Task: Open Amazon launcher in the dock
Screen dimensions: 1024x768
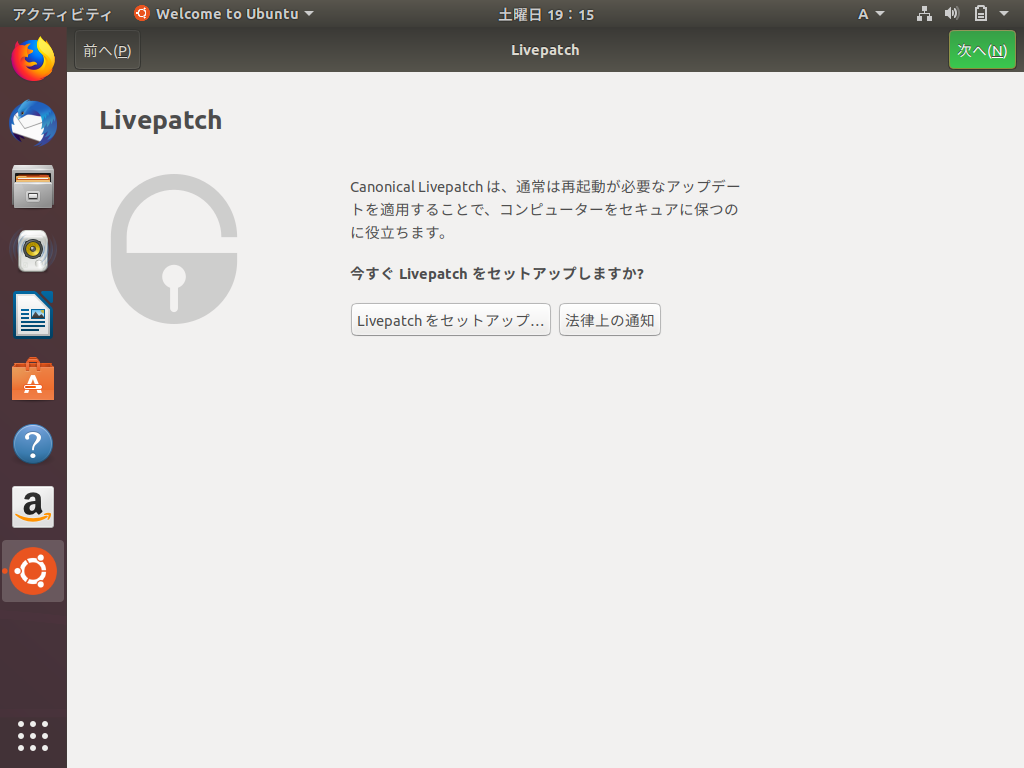Action: point(33,507)
